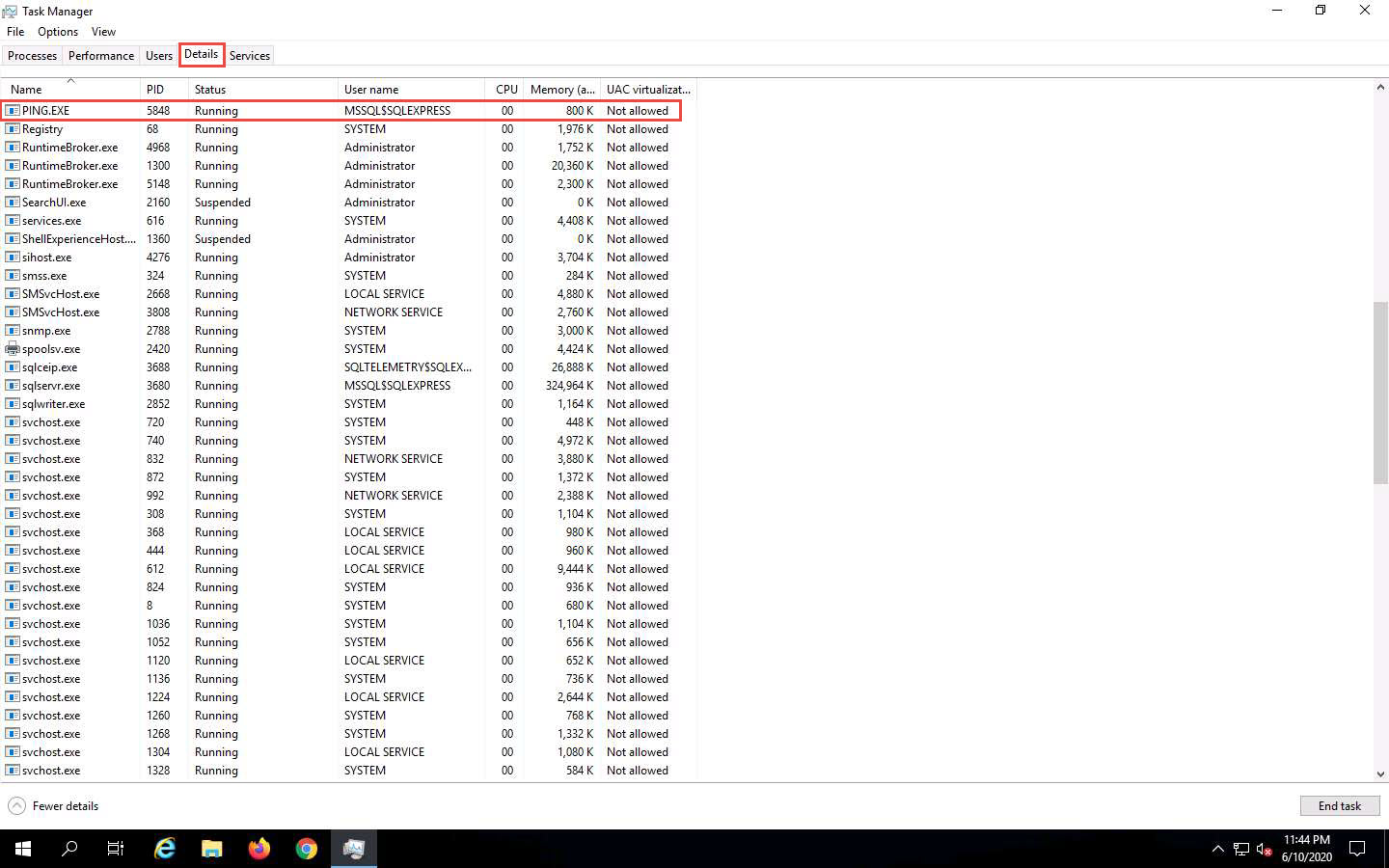Screen dimensions: 1389x868
Task: Click the End task button
Action: [x=1339, y=806]
